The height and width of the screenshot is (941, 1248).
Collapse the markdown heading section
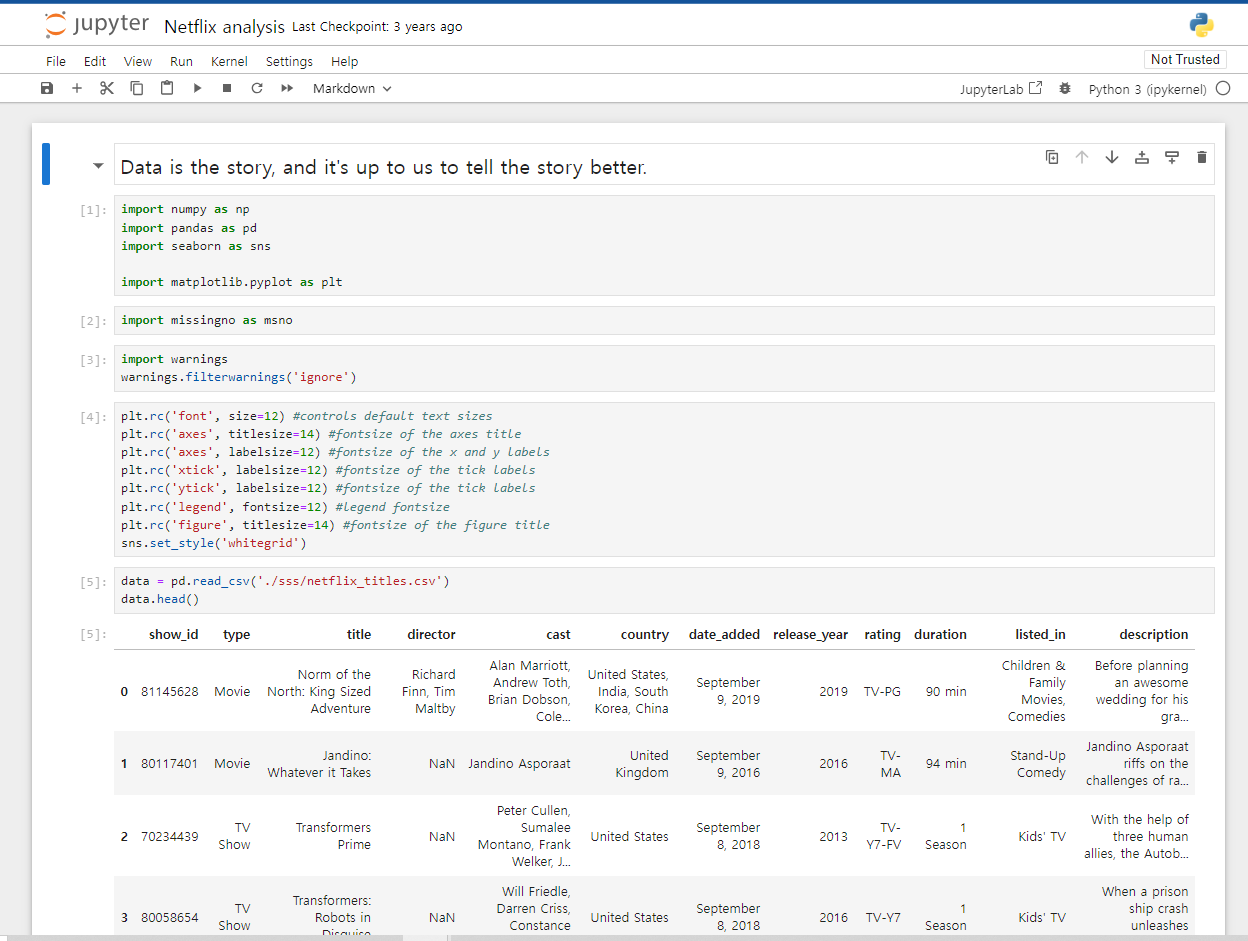click(x=98, y=166)
